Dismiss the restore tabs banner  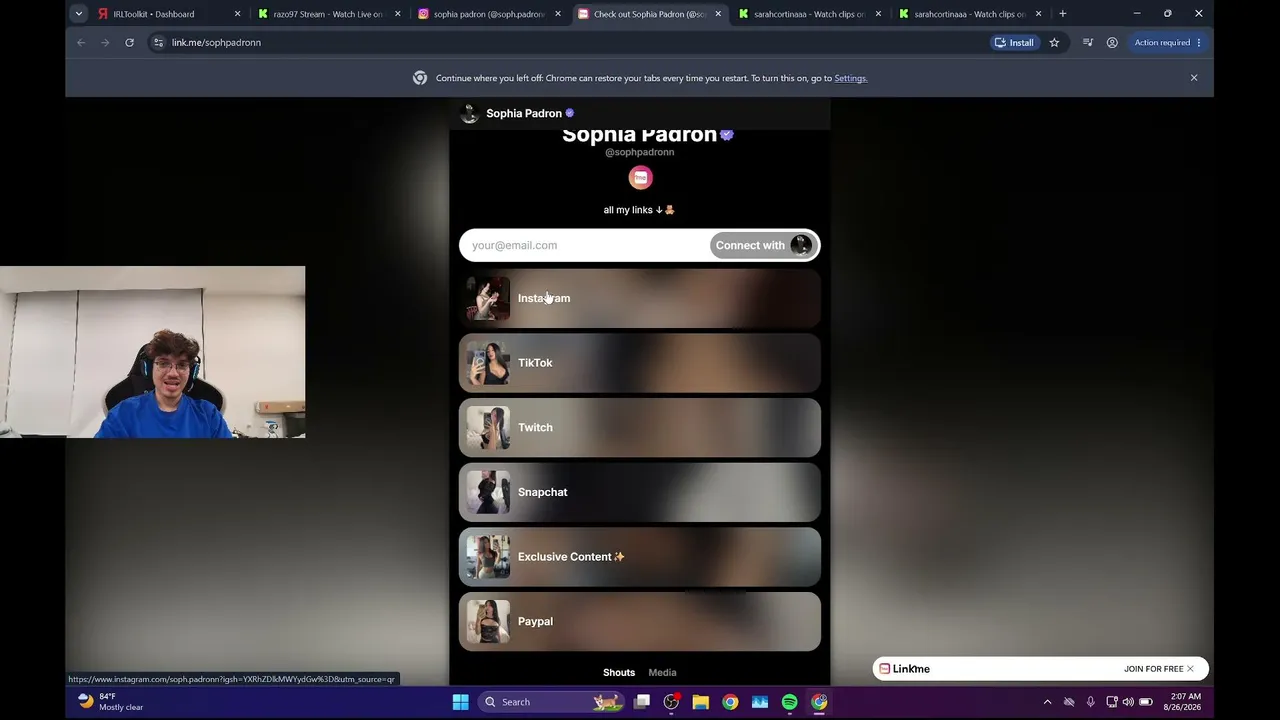click(1194, 78)
